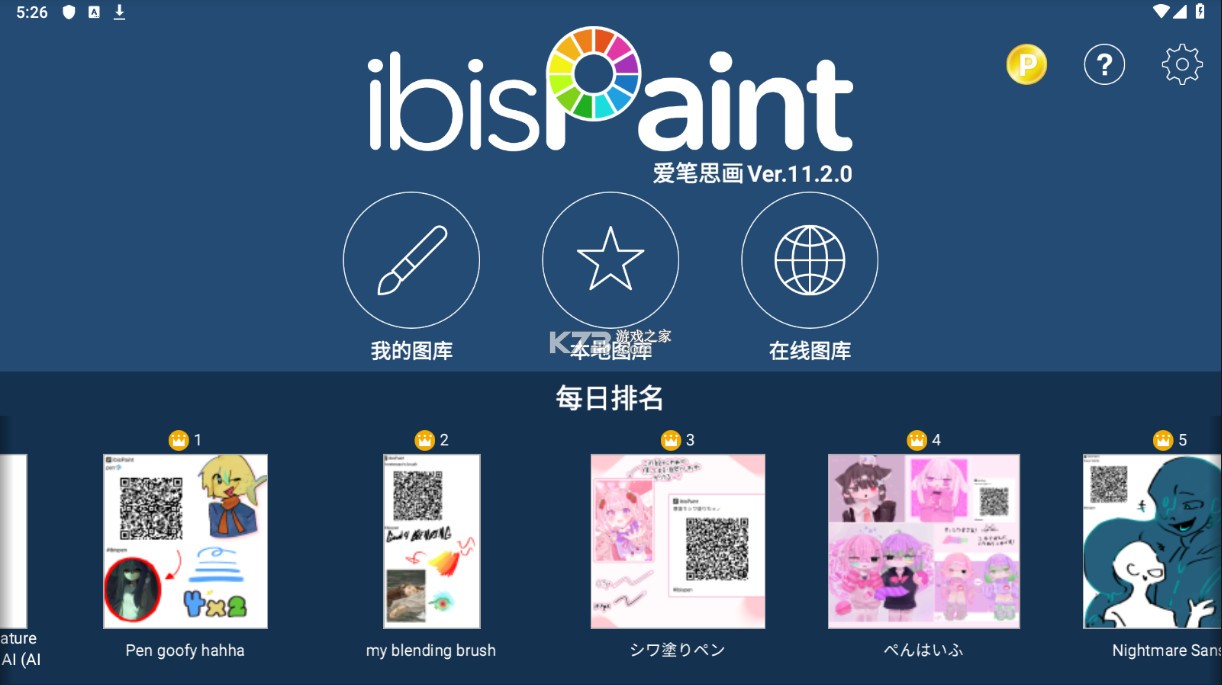Open My Gallery with the paintbrush icon
The height and width of the screenshot is (685, 1222).
click(x=411, y=261)
